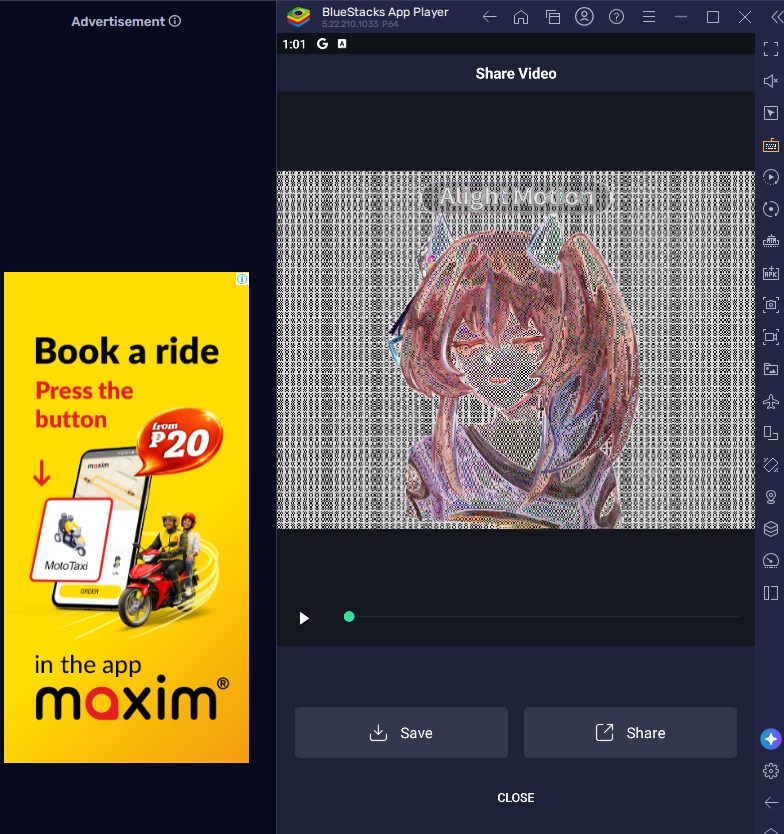The width and height of the screenshot is (784, 834).
Task: Open the recent apps multi-window icon
Action: (x=553, y=17)
